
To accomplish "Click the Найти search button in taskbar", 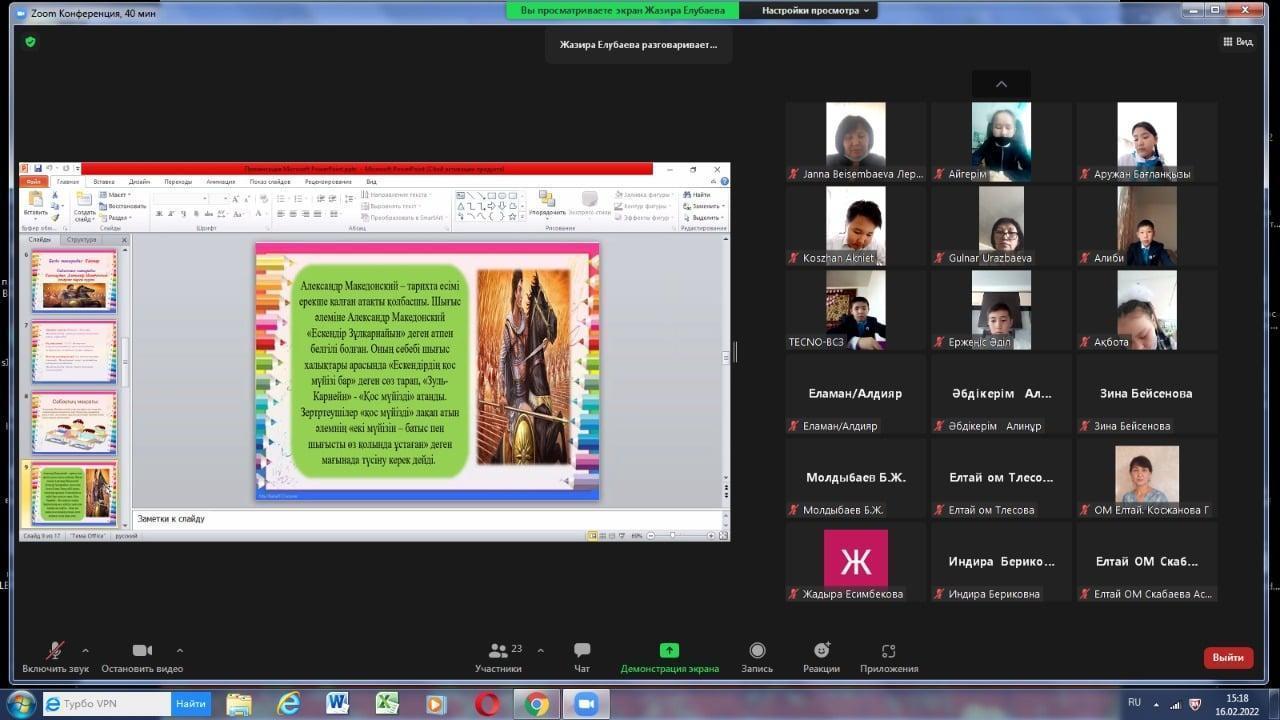I will pos(191,704).
